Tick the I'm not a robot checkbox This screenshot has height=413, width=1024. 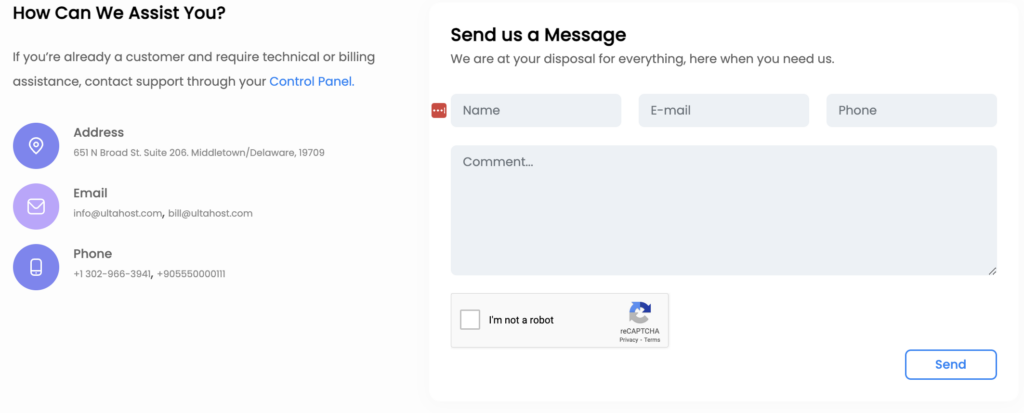tap(470, 320)
